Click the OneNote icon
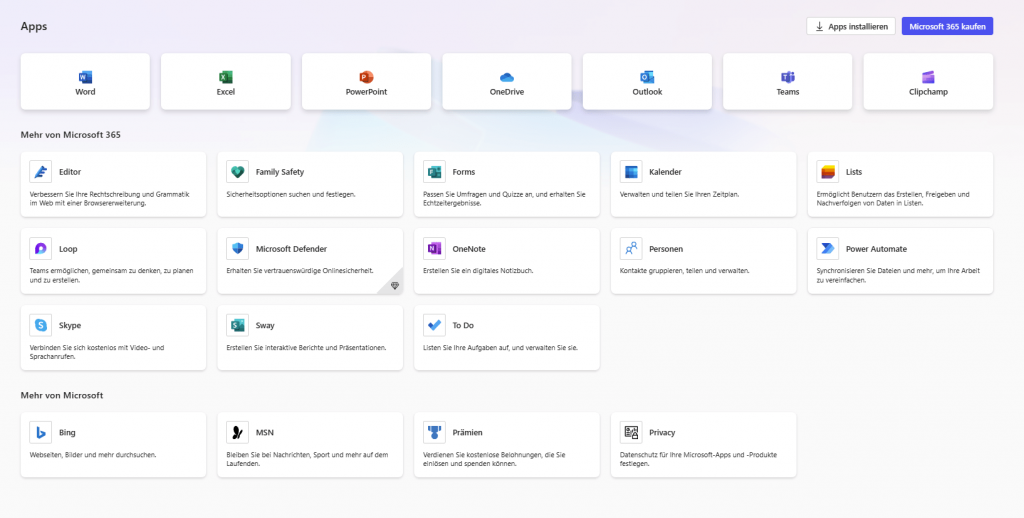Screen dimensions: 1024x518 click(x=434, y=249)
